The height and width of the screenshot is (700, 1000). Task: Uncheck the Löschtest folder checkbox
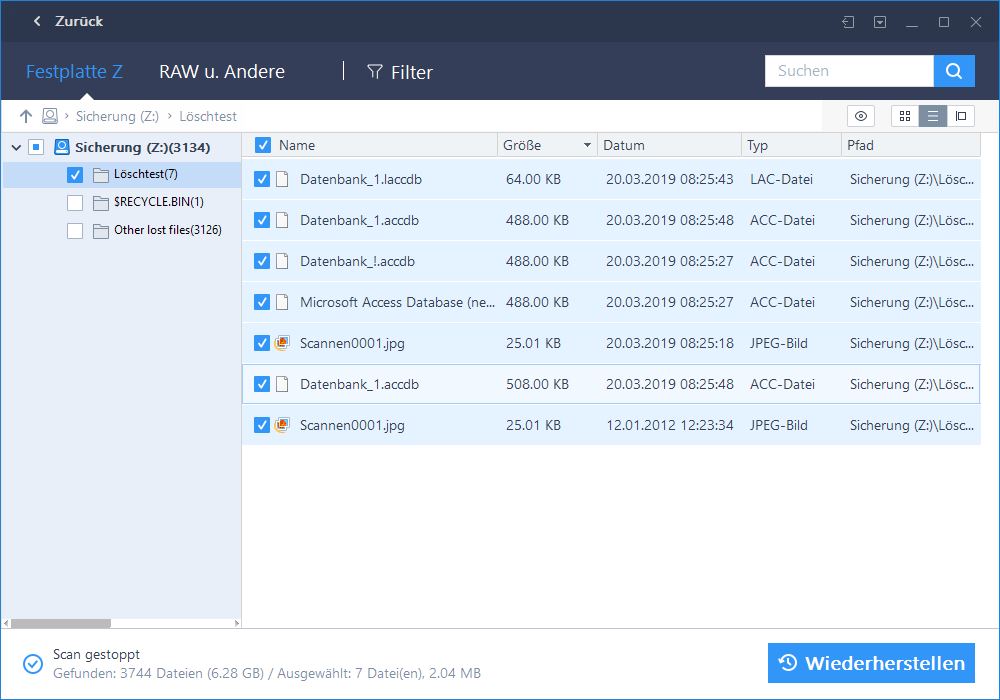pos(75,175)
